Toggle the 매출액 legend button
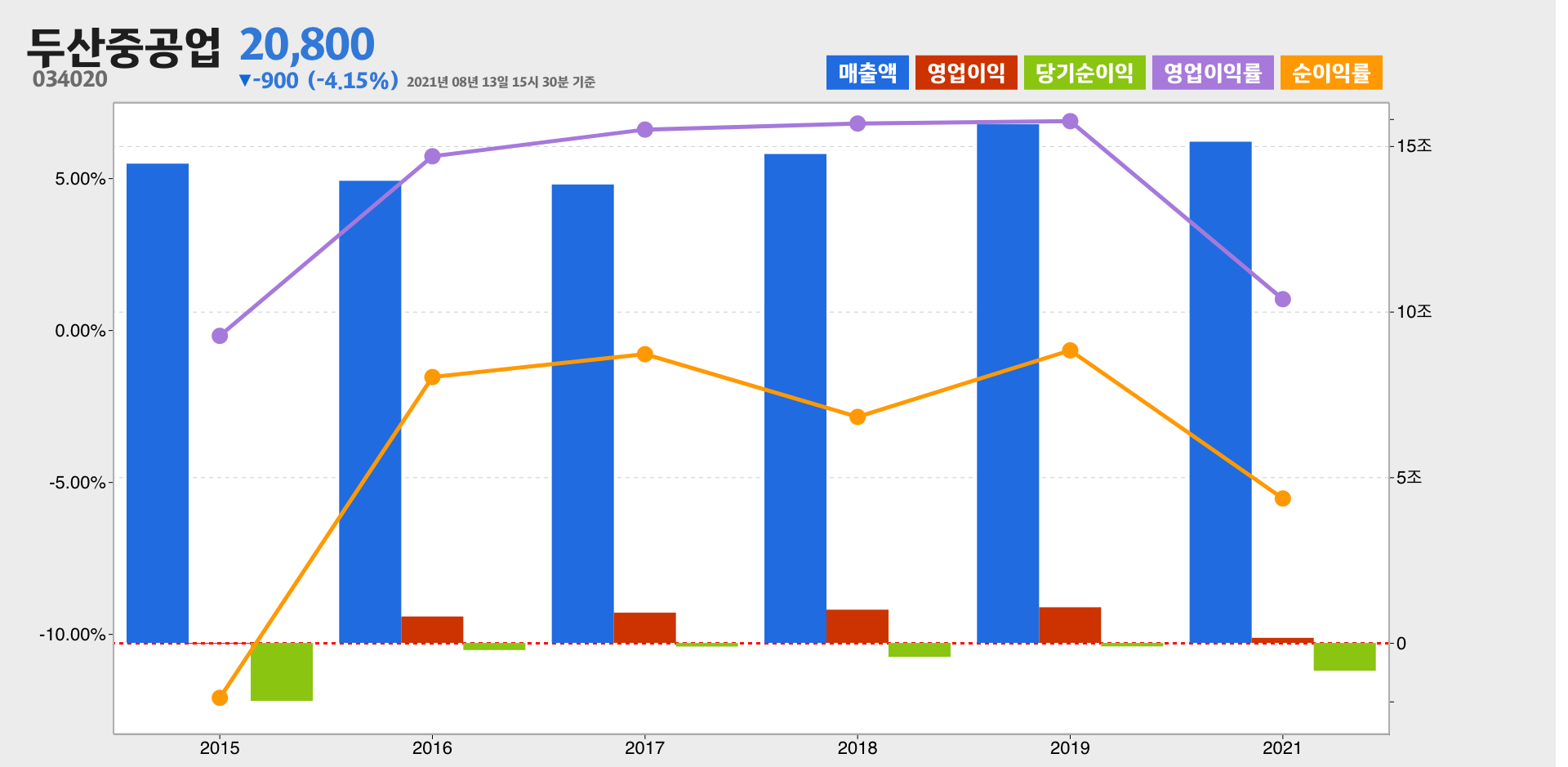Screen dimensions: 1568x767 coord(867,73)
